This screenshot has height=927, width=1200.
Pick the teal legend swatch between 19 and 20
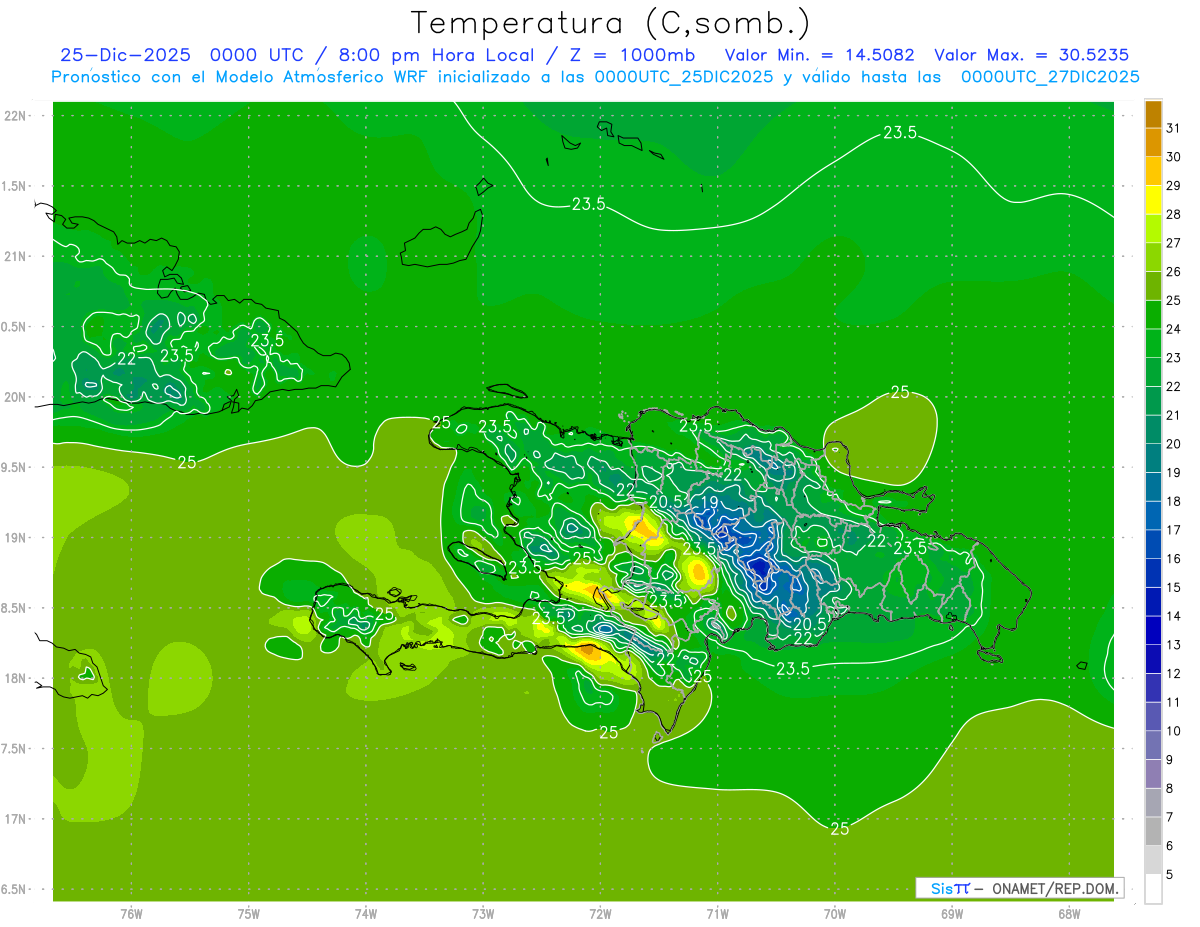click(1153, 458)
